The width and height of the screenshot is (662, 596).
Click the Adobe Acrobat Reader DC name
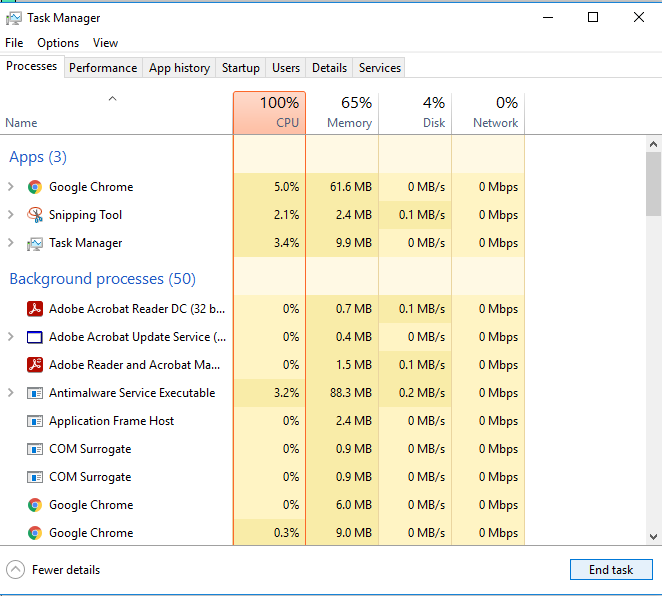pos(137,309)
